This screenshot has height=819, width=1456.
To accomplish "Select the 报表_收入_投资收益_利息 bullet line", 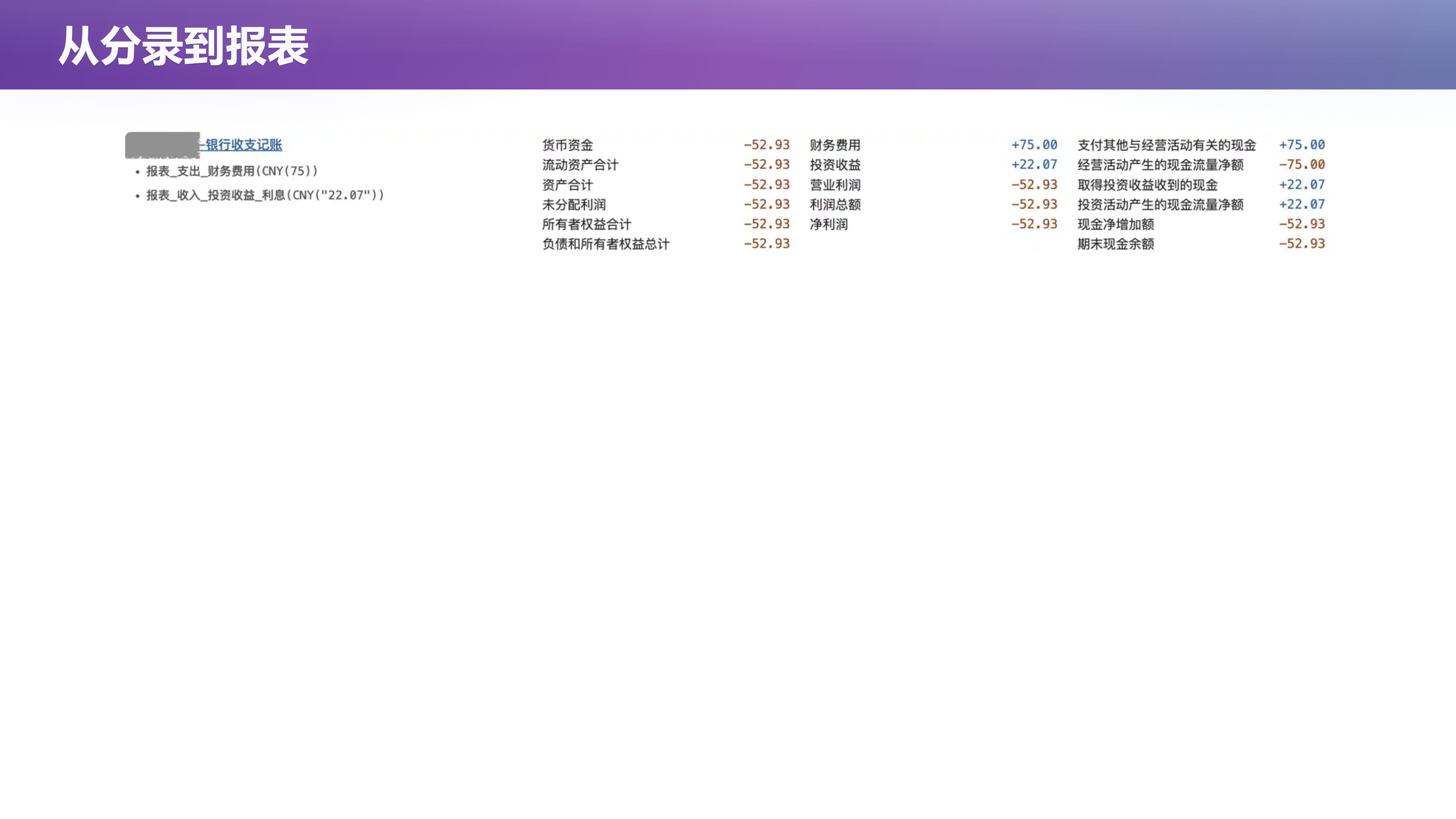I will pyautogui.click(x=265, y=195).
